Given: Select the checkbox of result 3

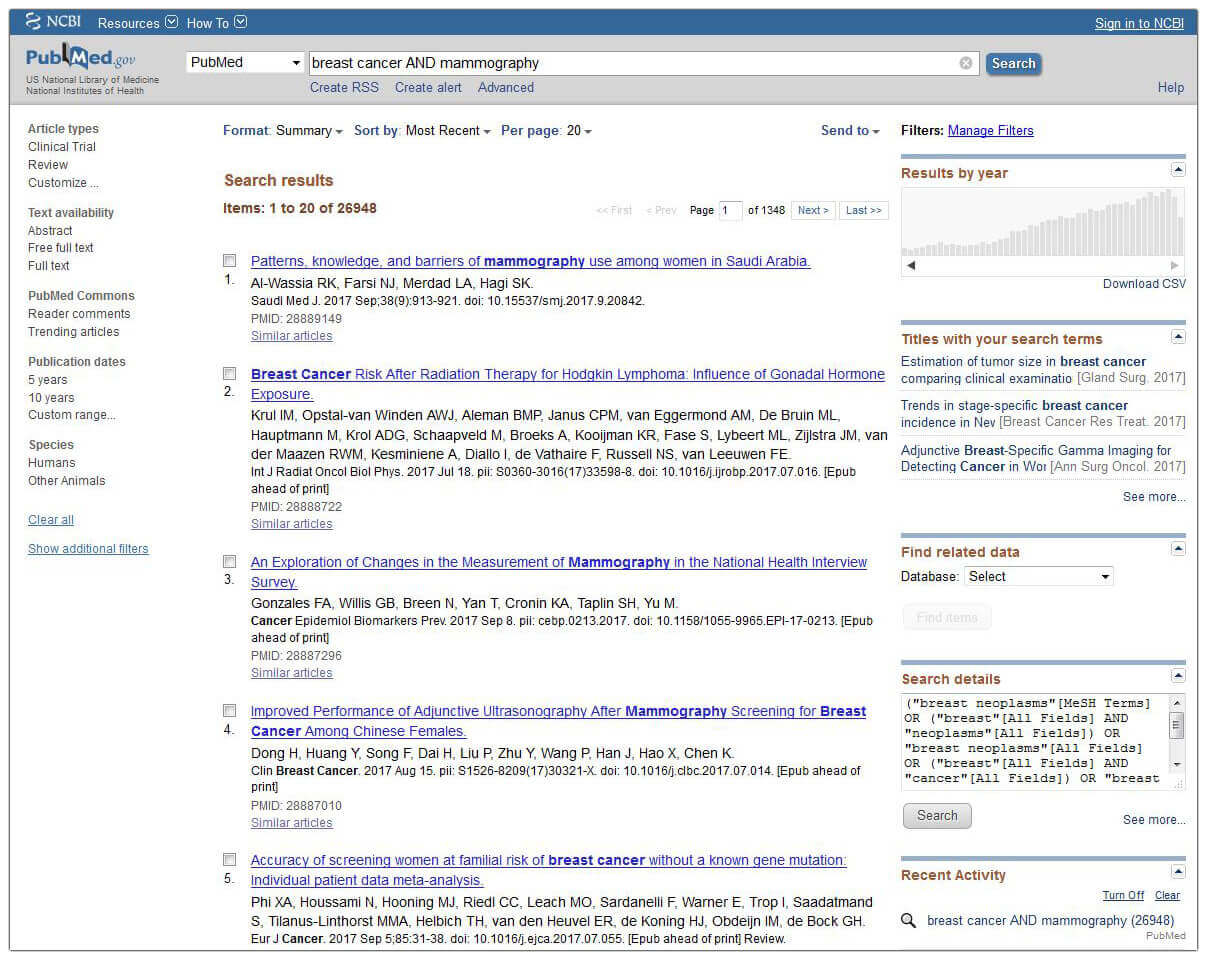Looking at the screenshot, I should (230, 562).
